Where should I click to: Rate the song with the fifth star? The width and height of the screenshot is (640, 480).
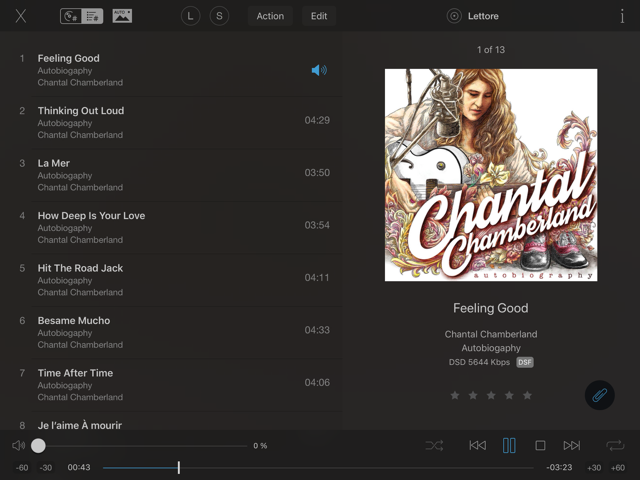coord(527,396)
